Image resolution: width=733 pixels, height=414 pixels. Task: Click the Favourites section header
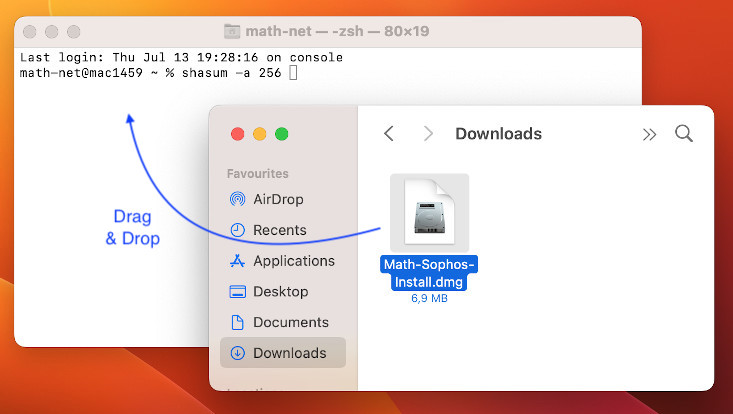(258, 174)
